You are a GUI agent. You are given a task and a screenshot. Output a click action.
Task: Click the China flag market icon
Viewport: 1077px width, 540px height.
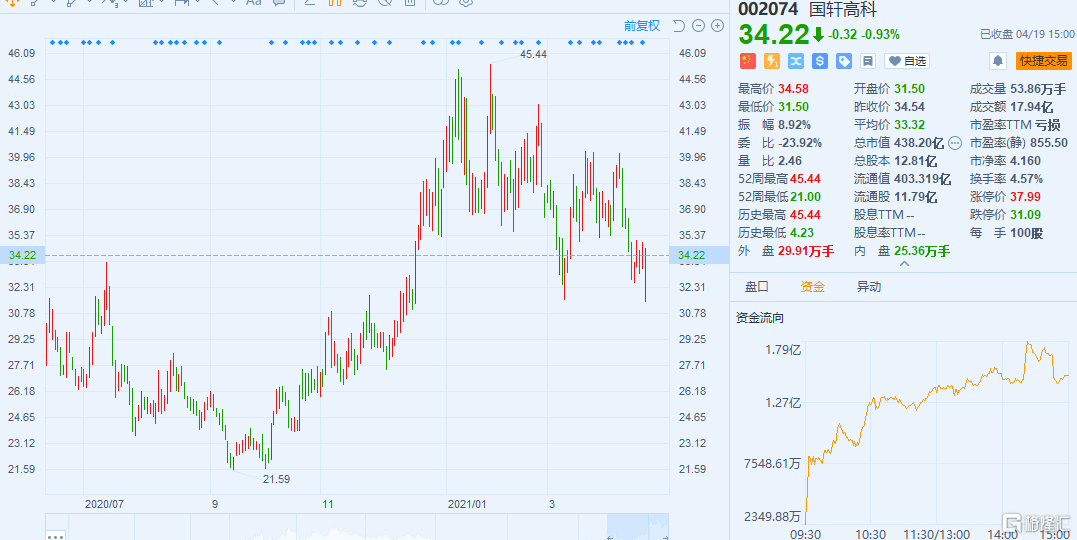[x=747, y=61]
